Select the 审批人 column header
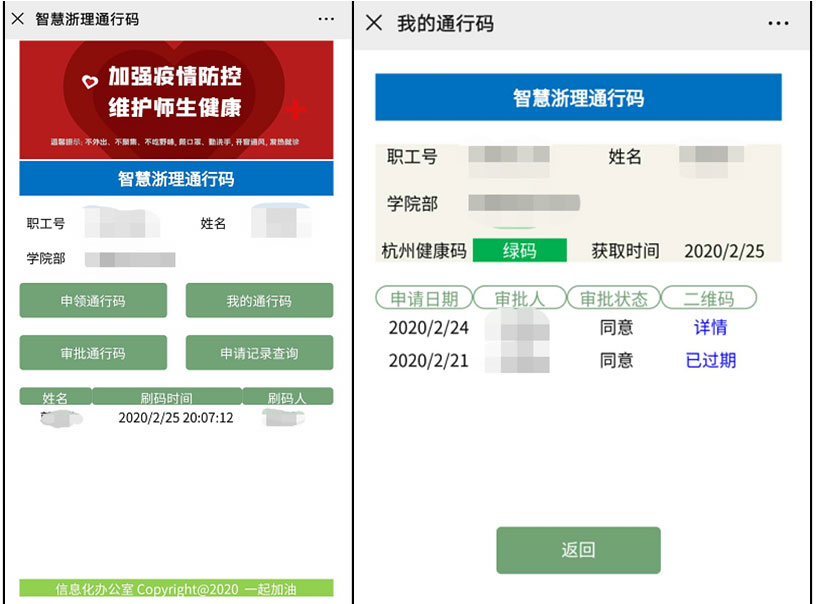Image resolution: width=816 pixels, height=604 pixels. point(518,298)
